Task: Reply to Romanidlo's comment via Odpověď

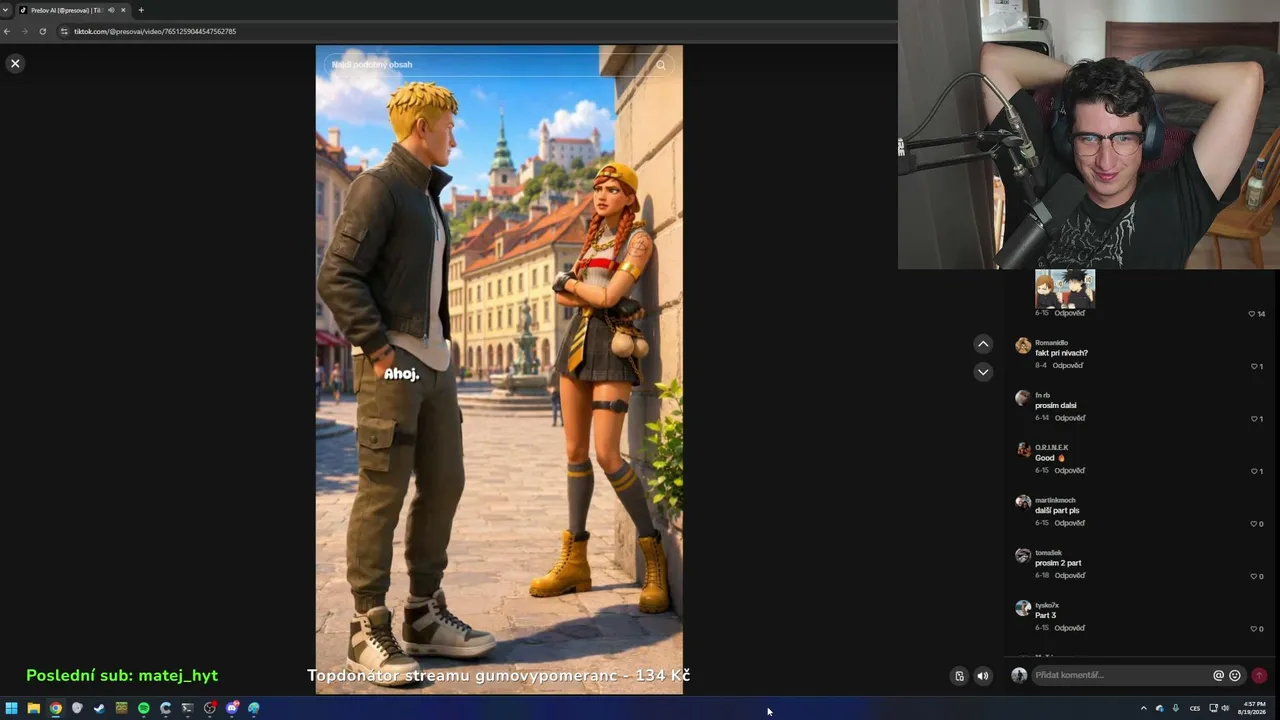Action: point(1068,366)
